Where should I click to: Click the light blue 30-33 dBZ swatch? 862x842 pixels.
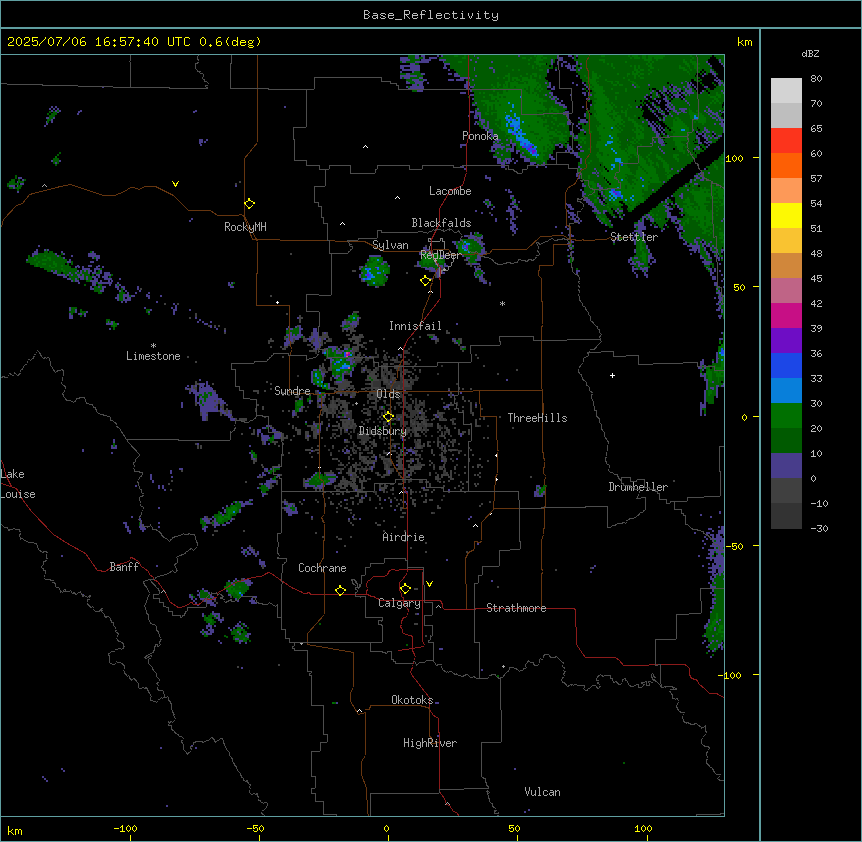(x=786, y=391)
